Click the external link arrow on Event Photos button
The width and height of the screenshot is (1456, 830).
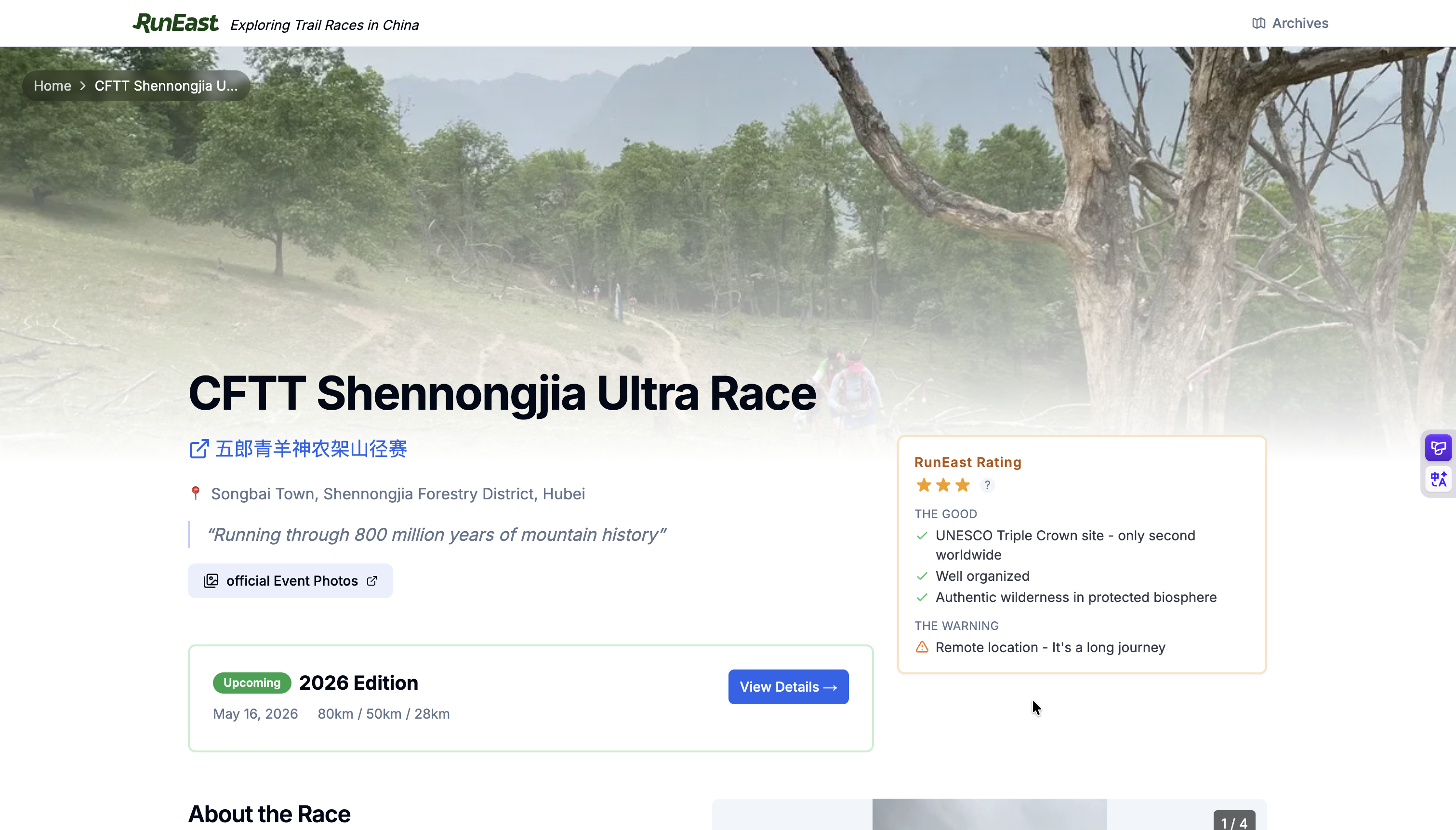[372, 580]
